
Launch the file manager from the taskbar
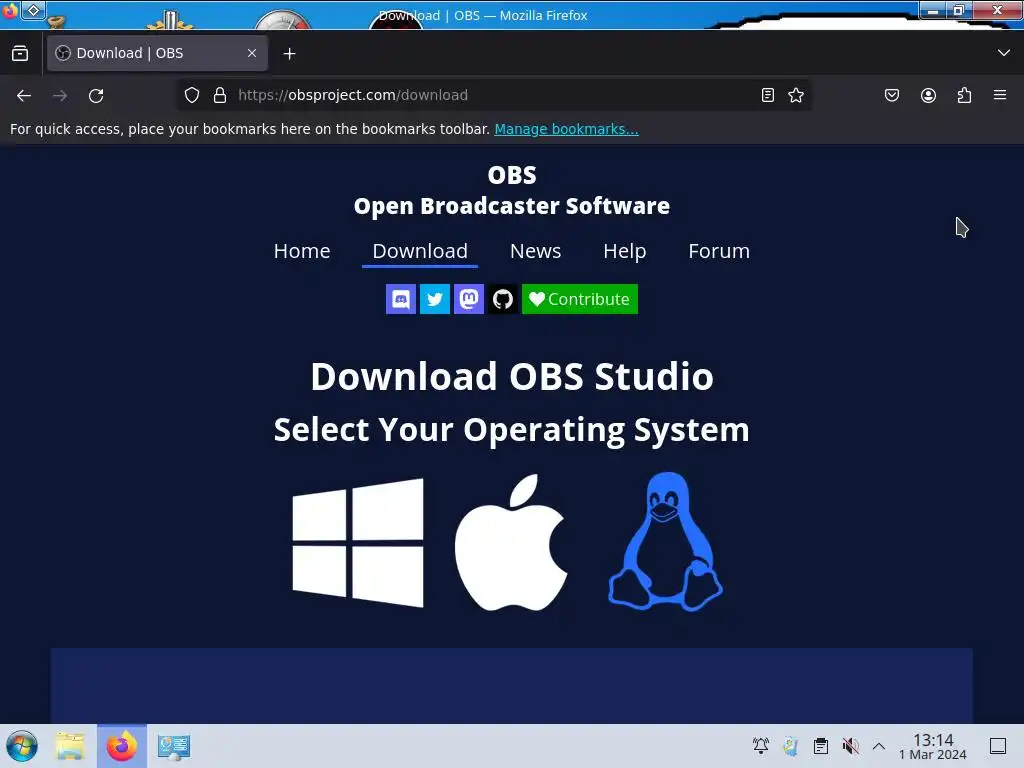[70, 746]
